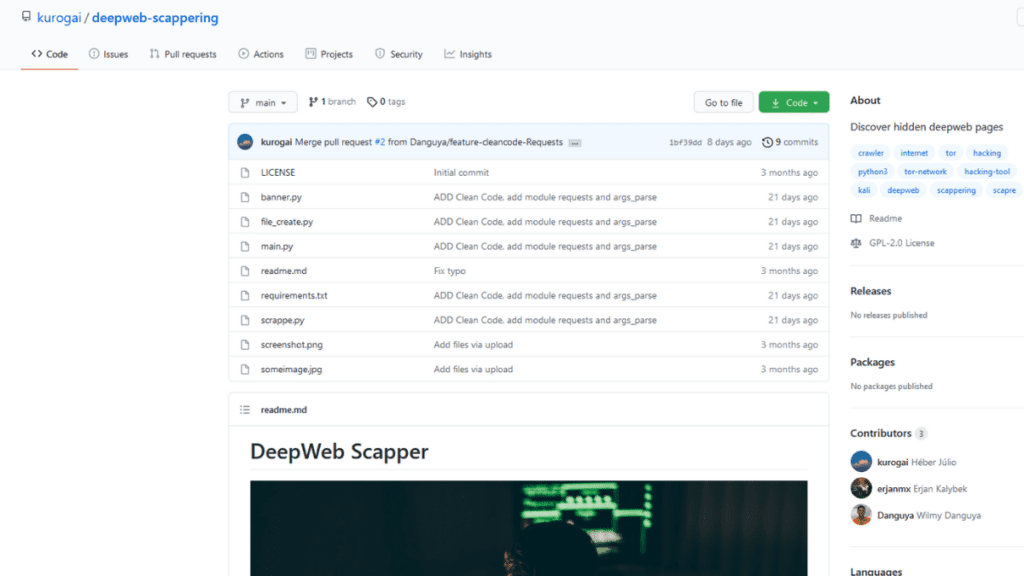Select the tor-network topic tag
Viewport: 1024px width, 576px height.
coord(925,172)
